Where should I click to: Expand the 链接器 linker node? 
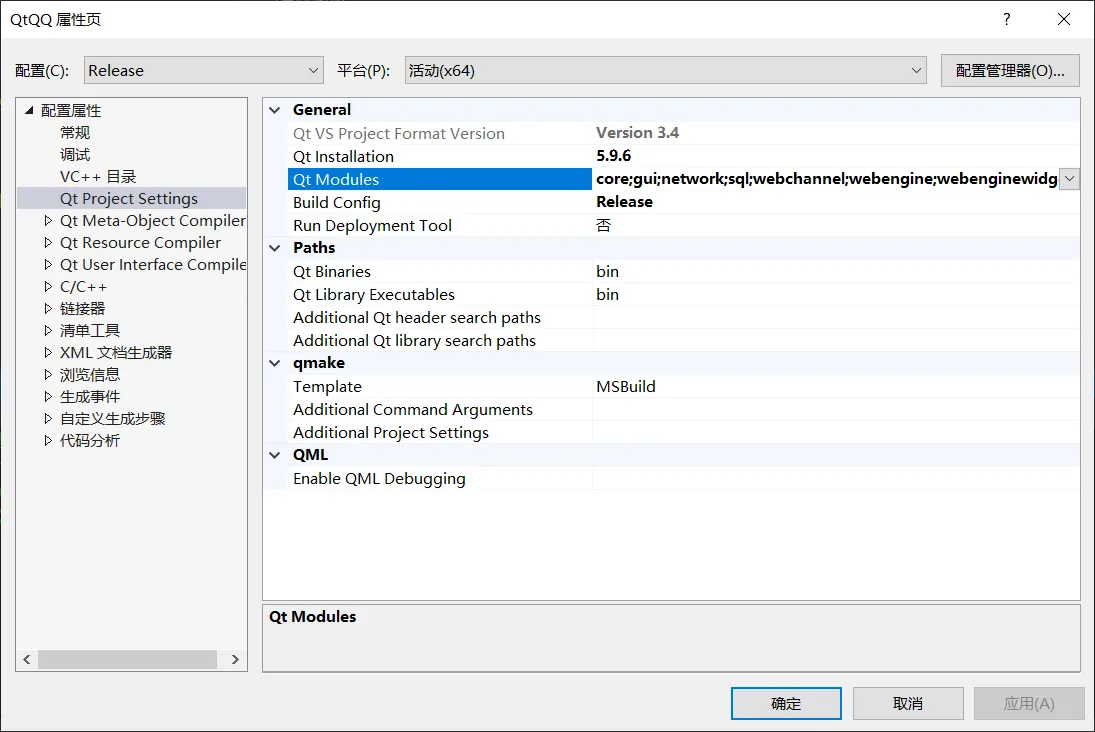(x=47, y=309)
